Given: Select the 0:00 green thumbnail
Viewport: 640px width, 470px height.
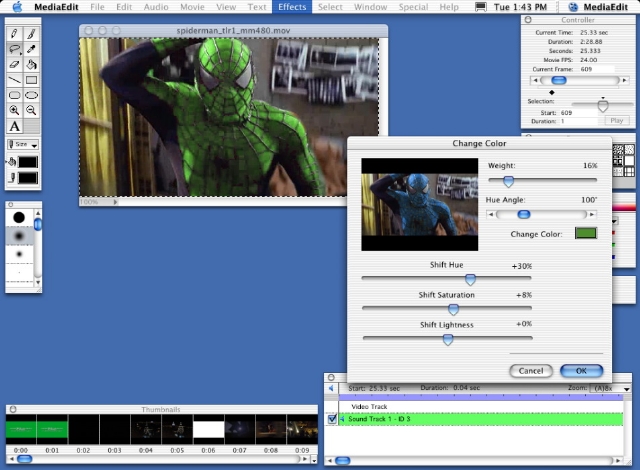Looking at the screenshot, I should tap(21, 429).
